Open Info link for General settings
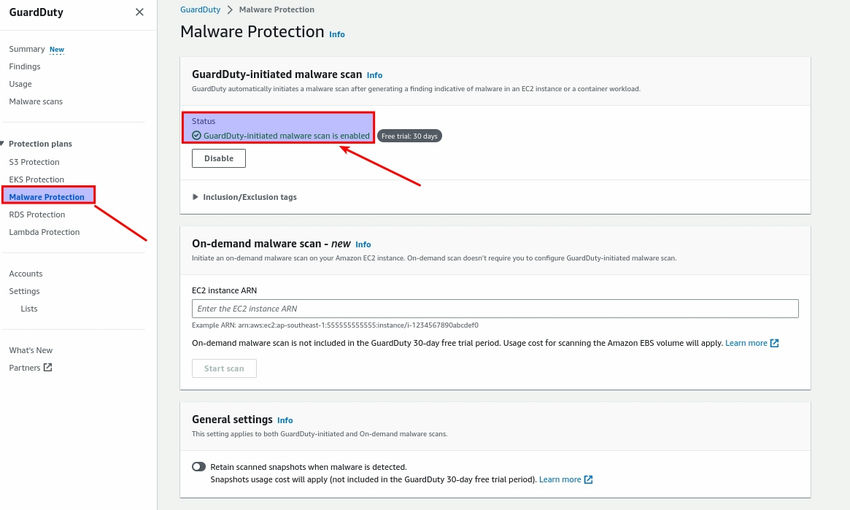850x510 pixels. coord(285,421)
